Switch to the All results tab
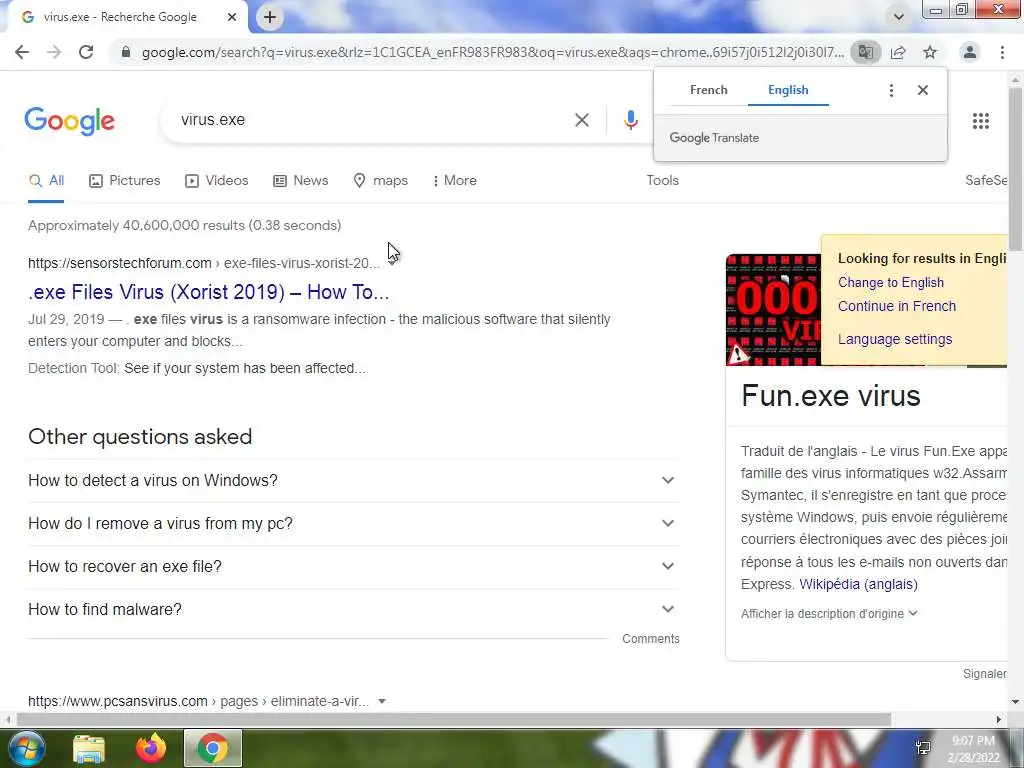 click(x=46, y=181)
